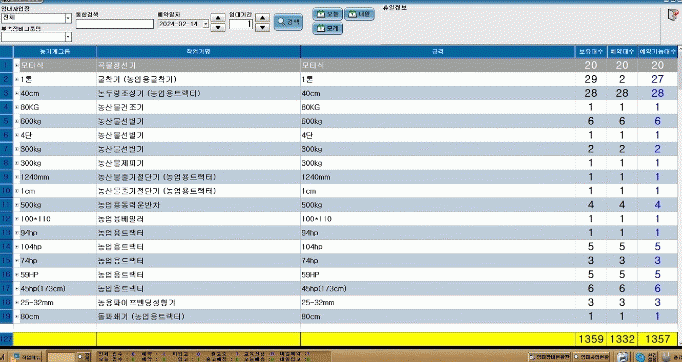Click the magnifier 검색 search button

click(x=288, y=22)
